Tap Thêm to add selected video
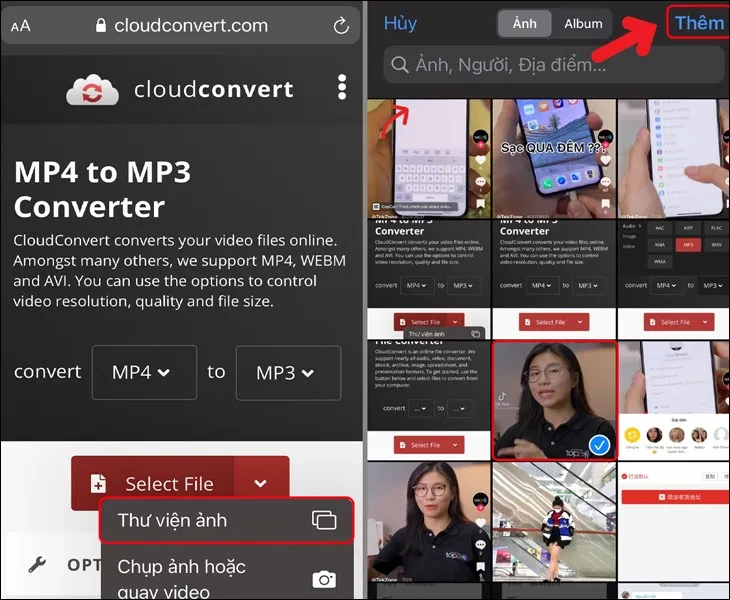This screenshot has width=730, height=600. coord(699,23)
